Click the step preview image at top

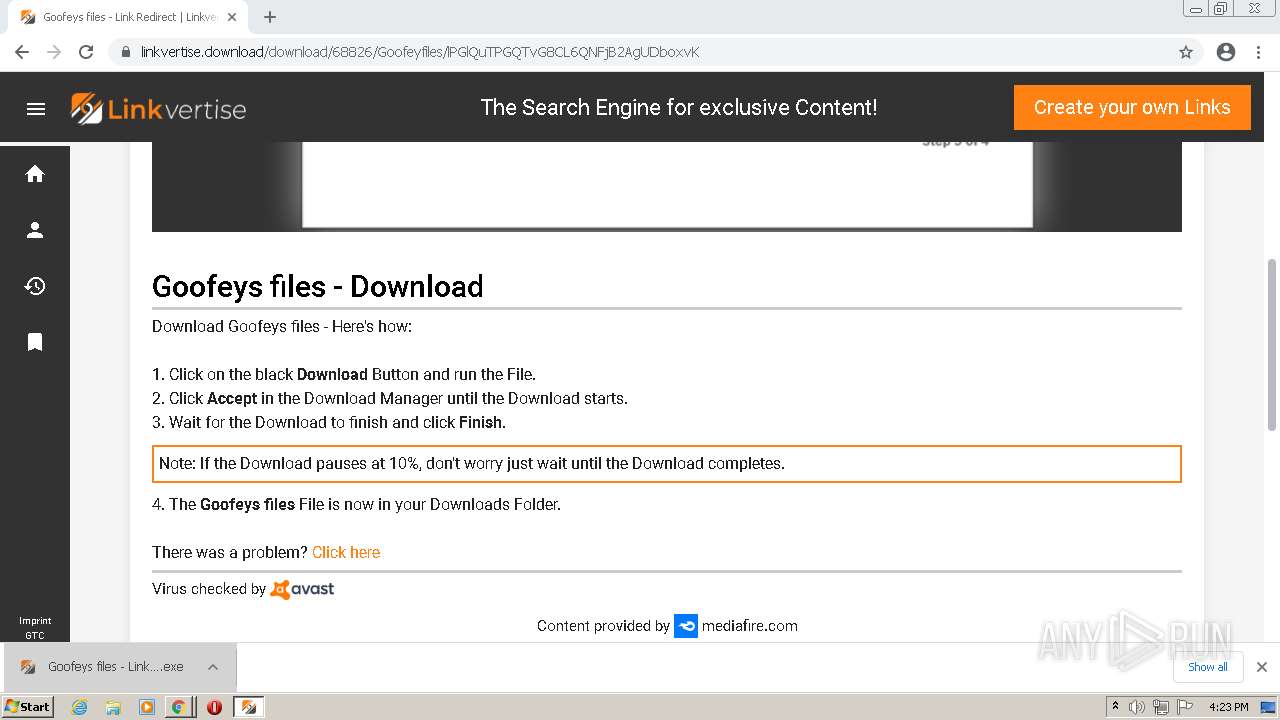pyautogui.click(x=667, y=187)
